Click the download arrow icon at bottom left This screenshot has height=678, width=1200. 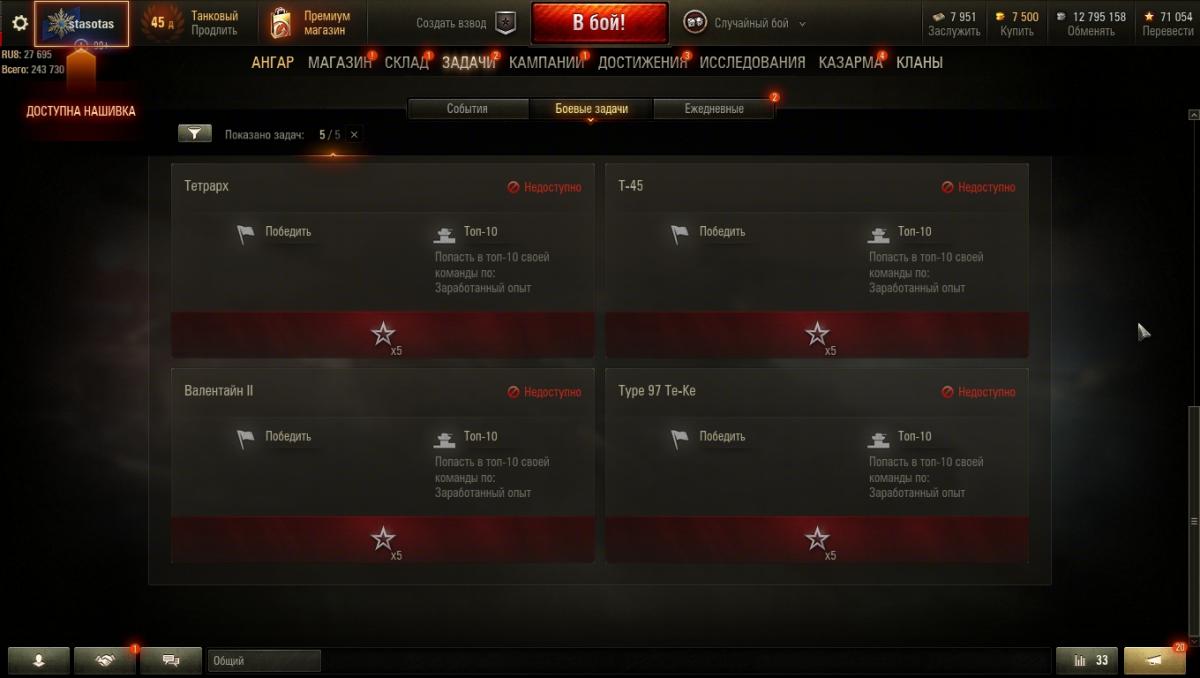coord(39,660)
